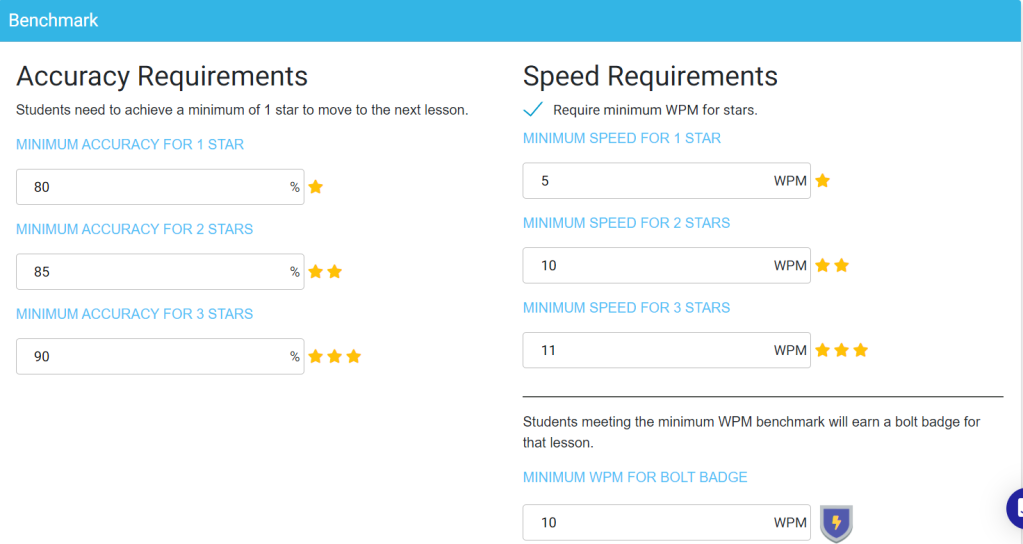1023x544 pixels.
Task: Click the bolt badge description paragraph
Action: (752, 432)
